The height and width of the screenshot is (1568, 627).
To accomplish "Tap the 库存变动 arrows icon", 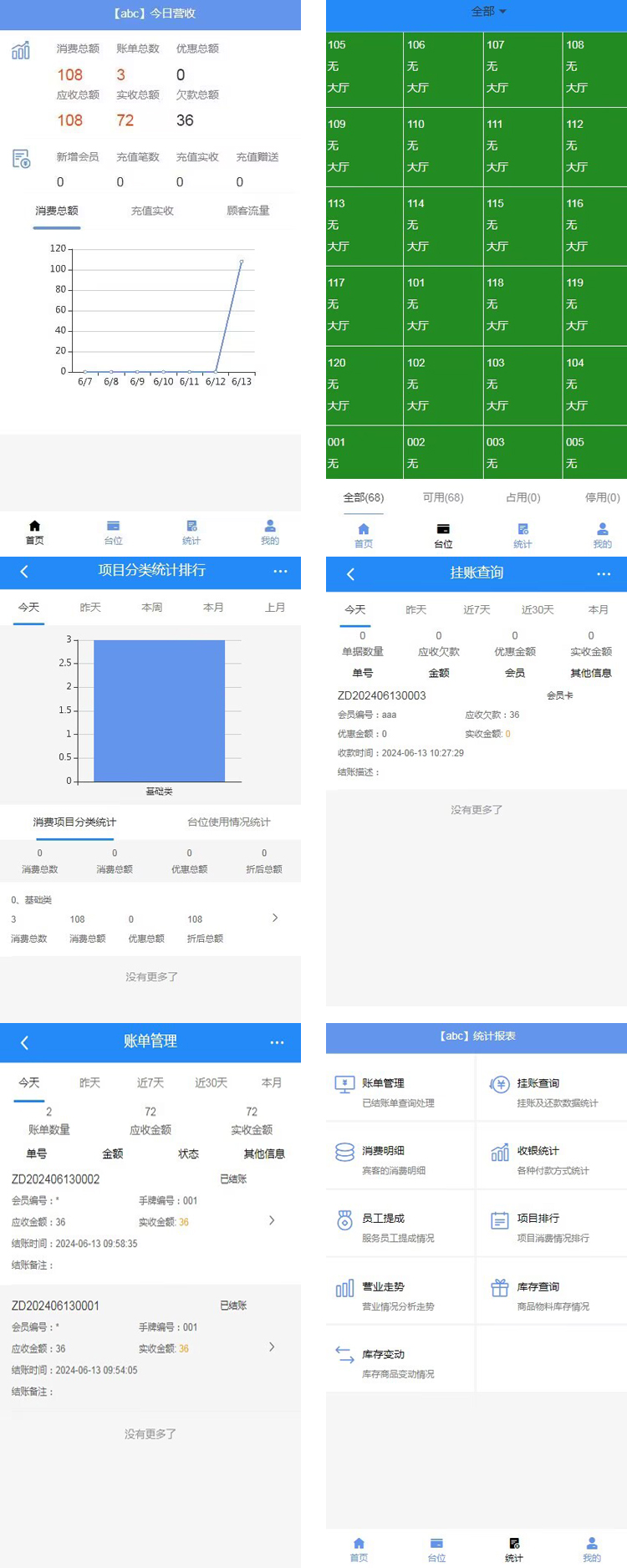I will 344,1355.
